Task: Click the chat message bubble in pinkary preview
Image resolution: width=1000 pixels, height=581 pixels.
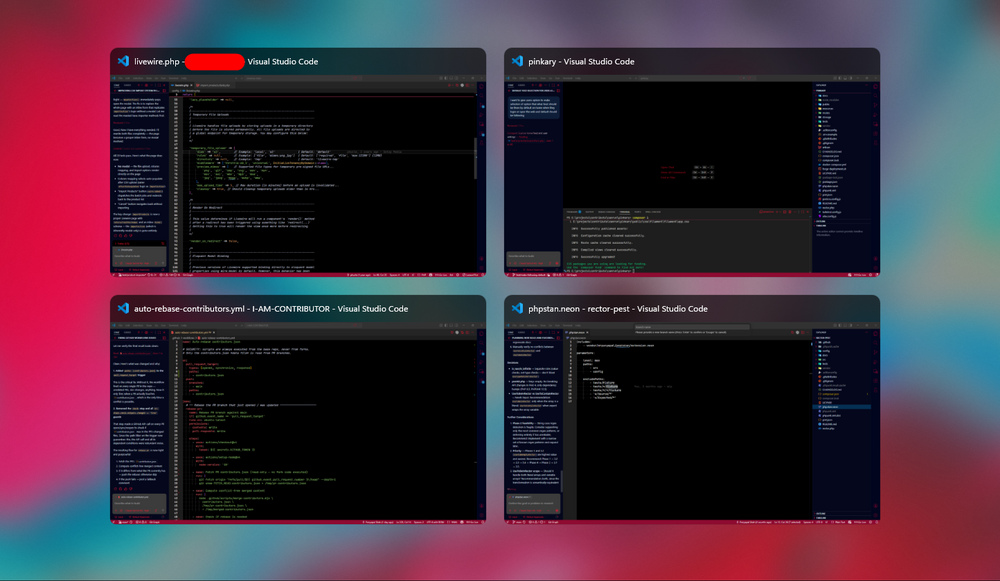Action: pos(534,107)
